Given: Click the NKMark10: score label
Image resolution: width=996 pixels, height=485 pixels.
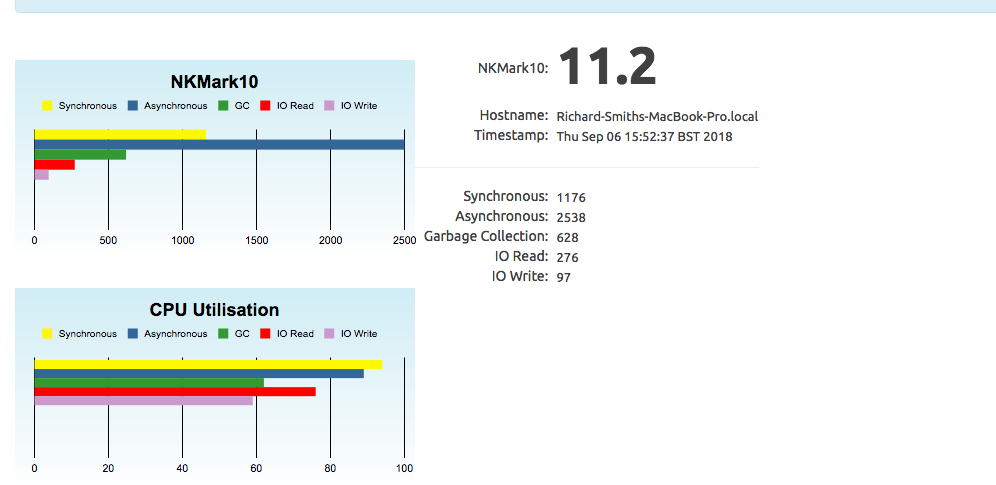Looking at the screenshot, I should (x=513, y=68).
